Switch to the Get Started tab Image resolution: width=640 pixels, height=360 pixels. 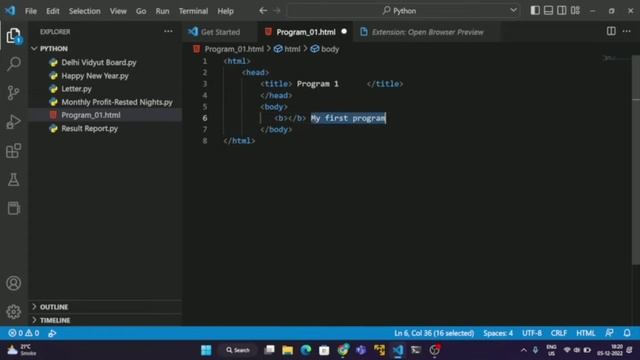click(x=220, y=31)
